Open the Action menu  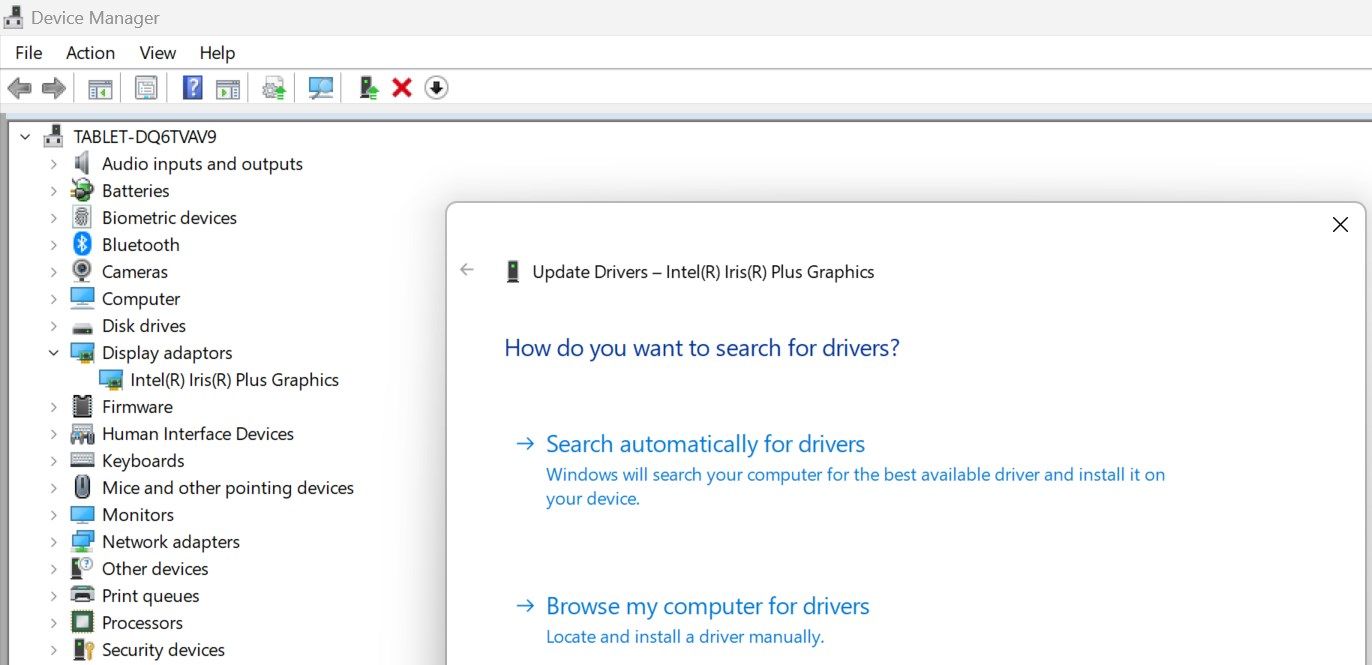coord(90,52)
